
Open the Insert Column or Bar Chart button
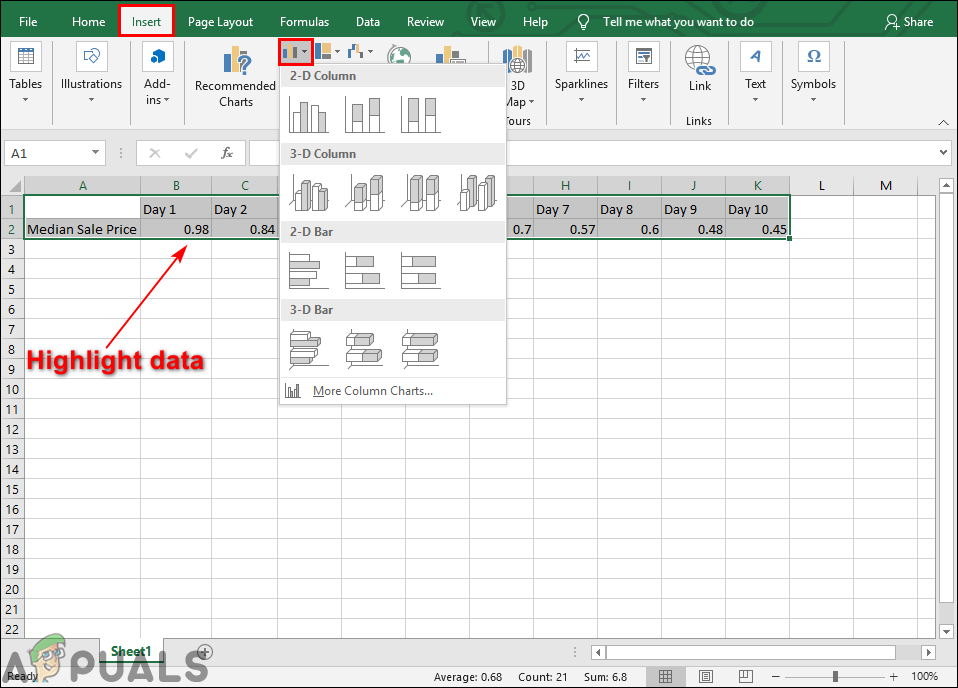296,53
